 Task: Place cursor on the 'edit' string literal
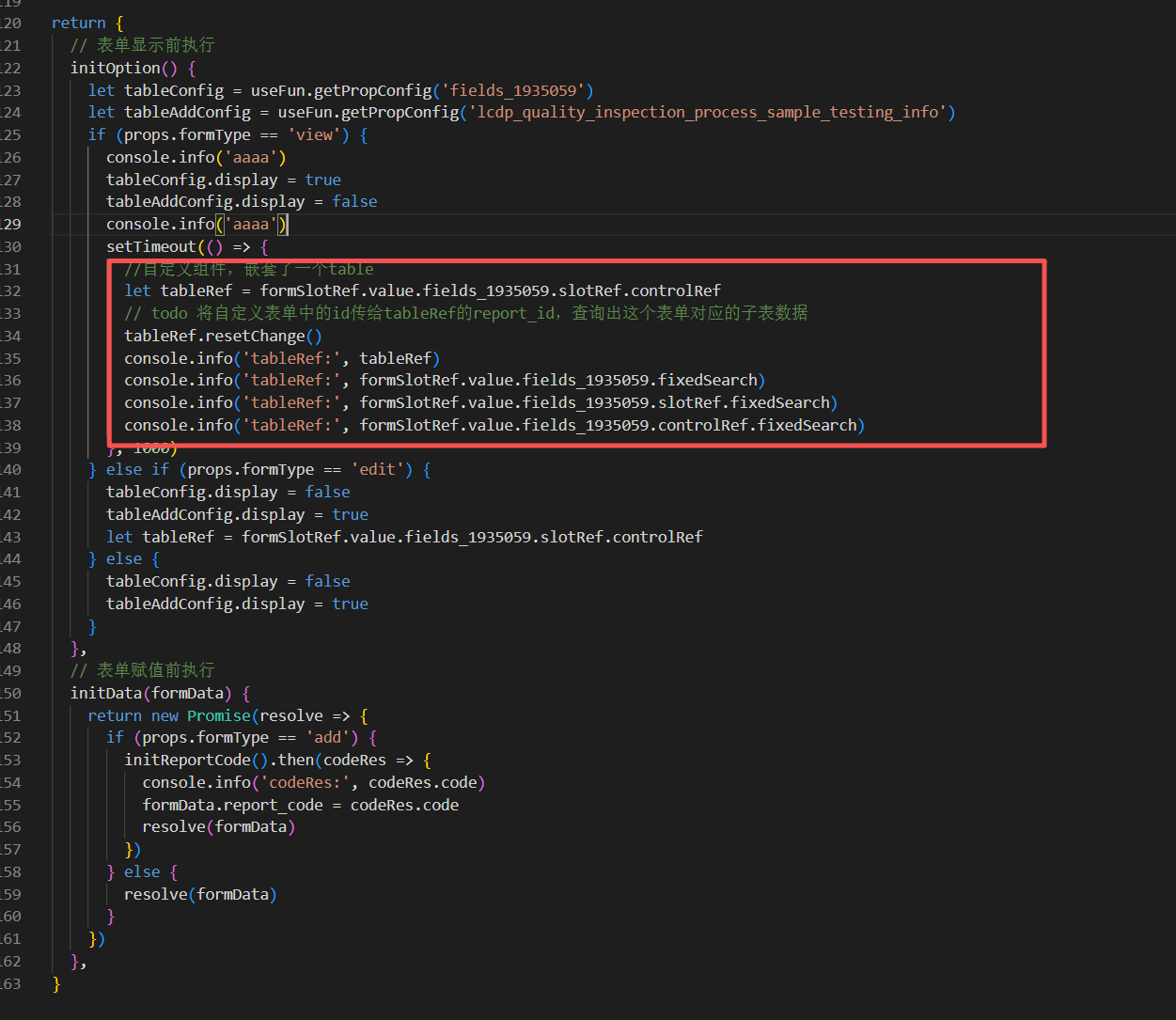[x=378, y=469]
